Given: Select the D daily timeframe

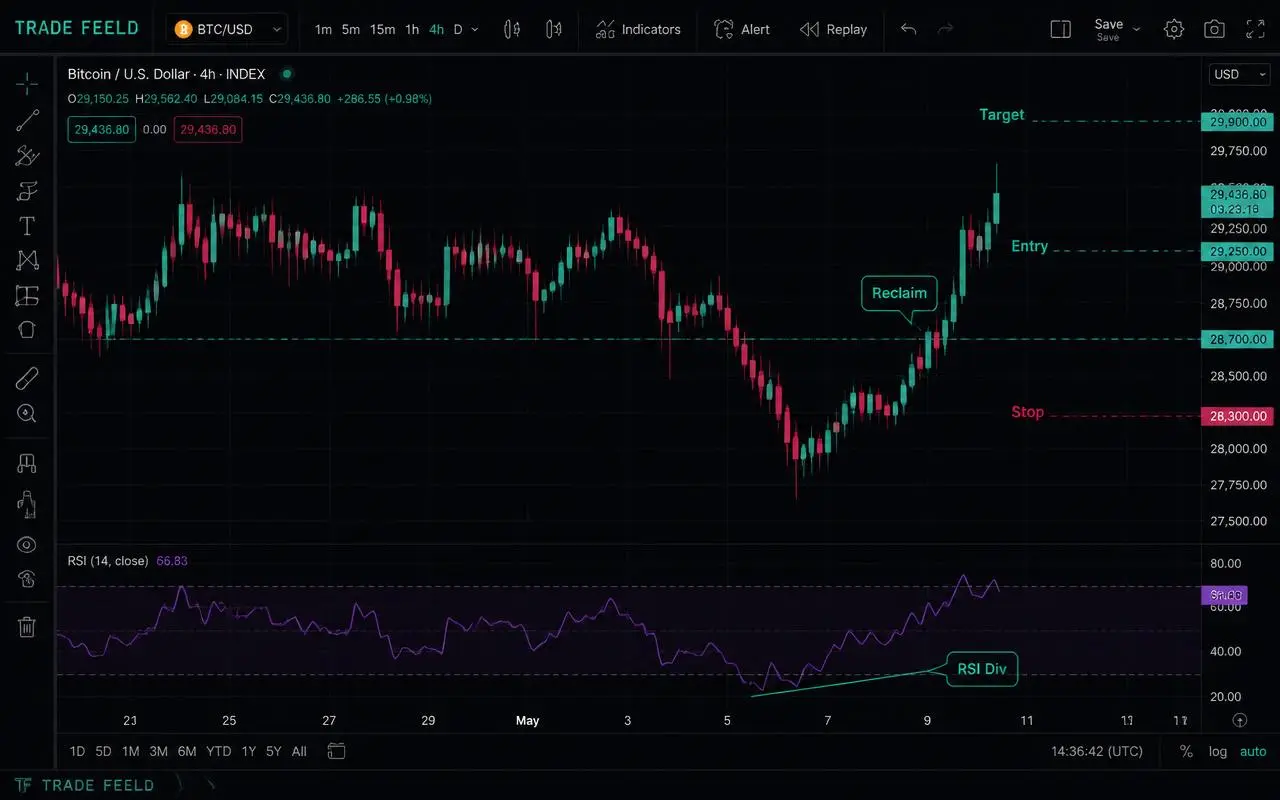Looking at the screenshot, I should 458,29.
